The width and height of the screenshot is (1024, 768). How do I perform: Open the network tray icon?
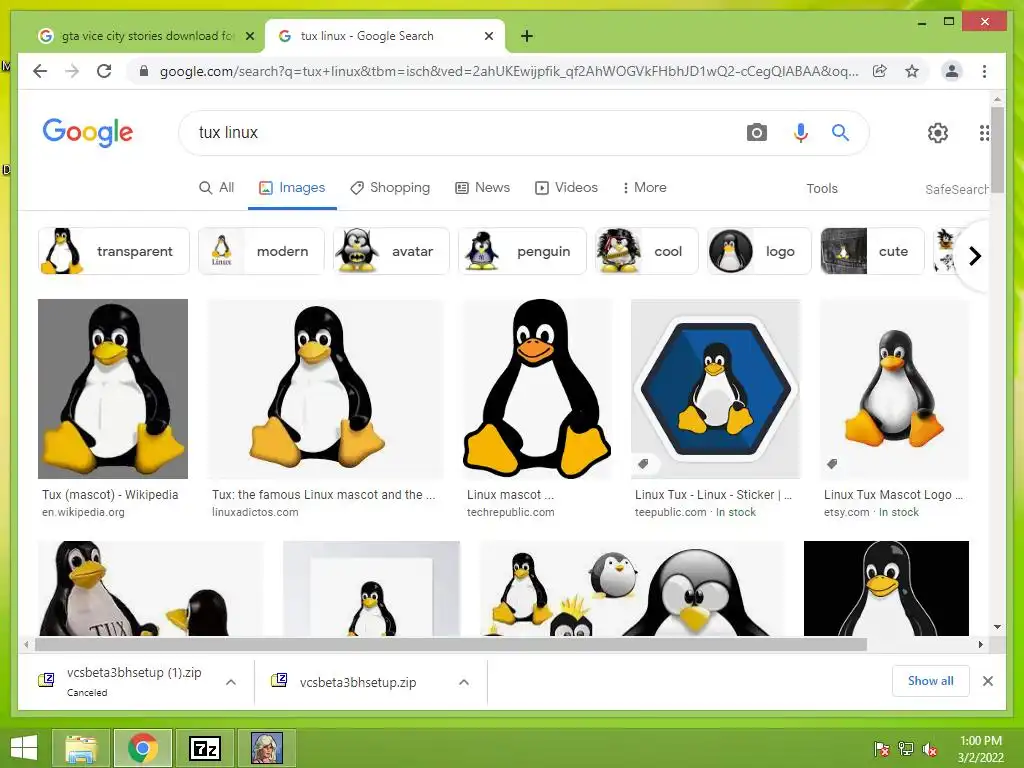[x=906, y=748]
